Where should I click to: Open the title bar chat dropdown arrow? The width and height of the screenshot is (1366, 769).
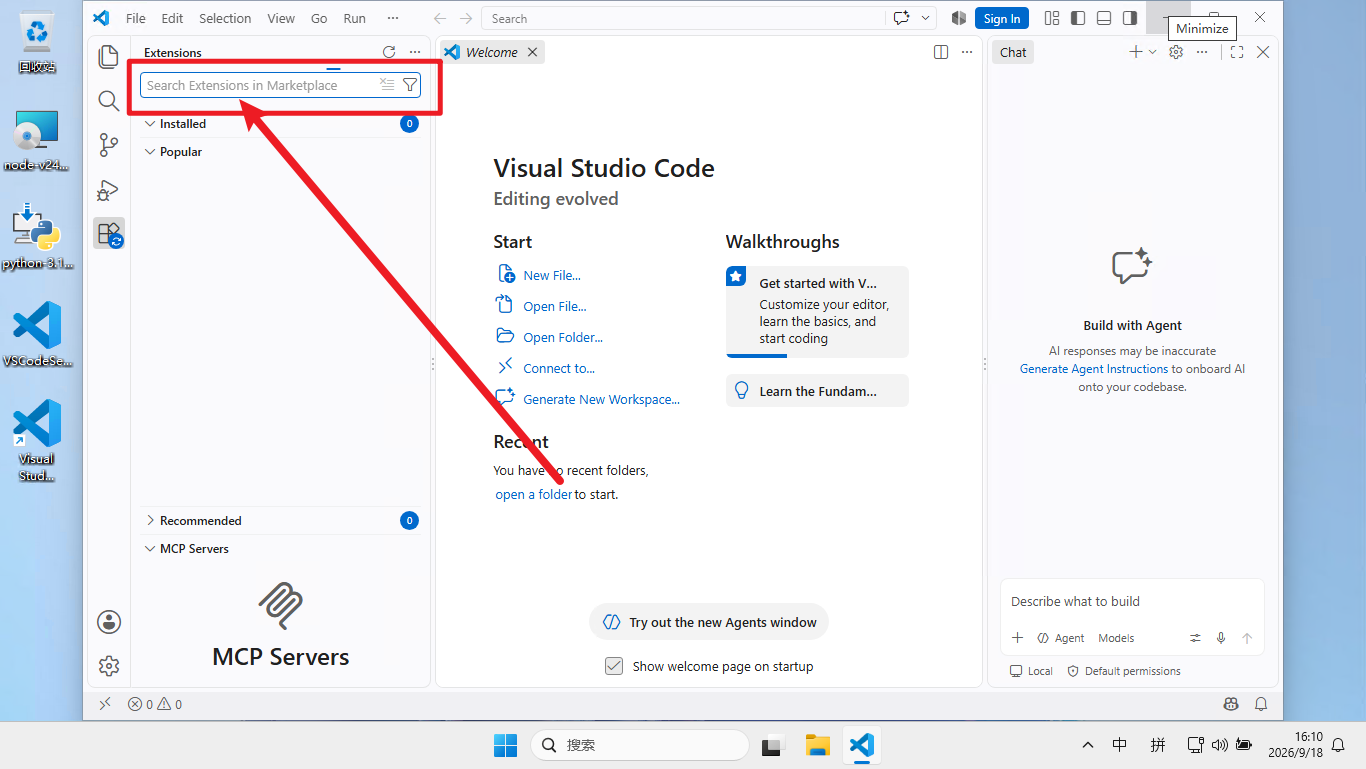click(925, 18)
